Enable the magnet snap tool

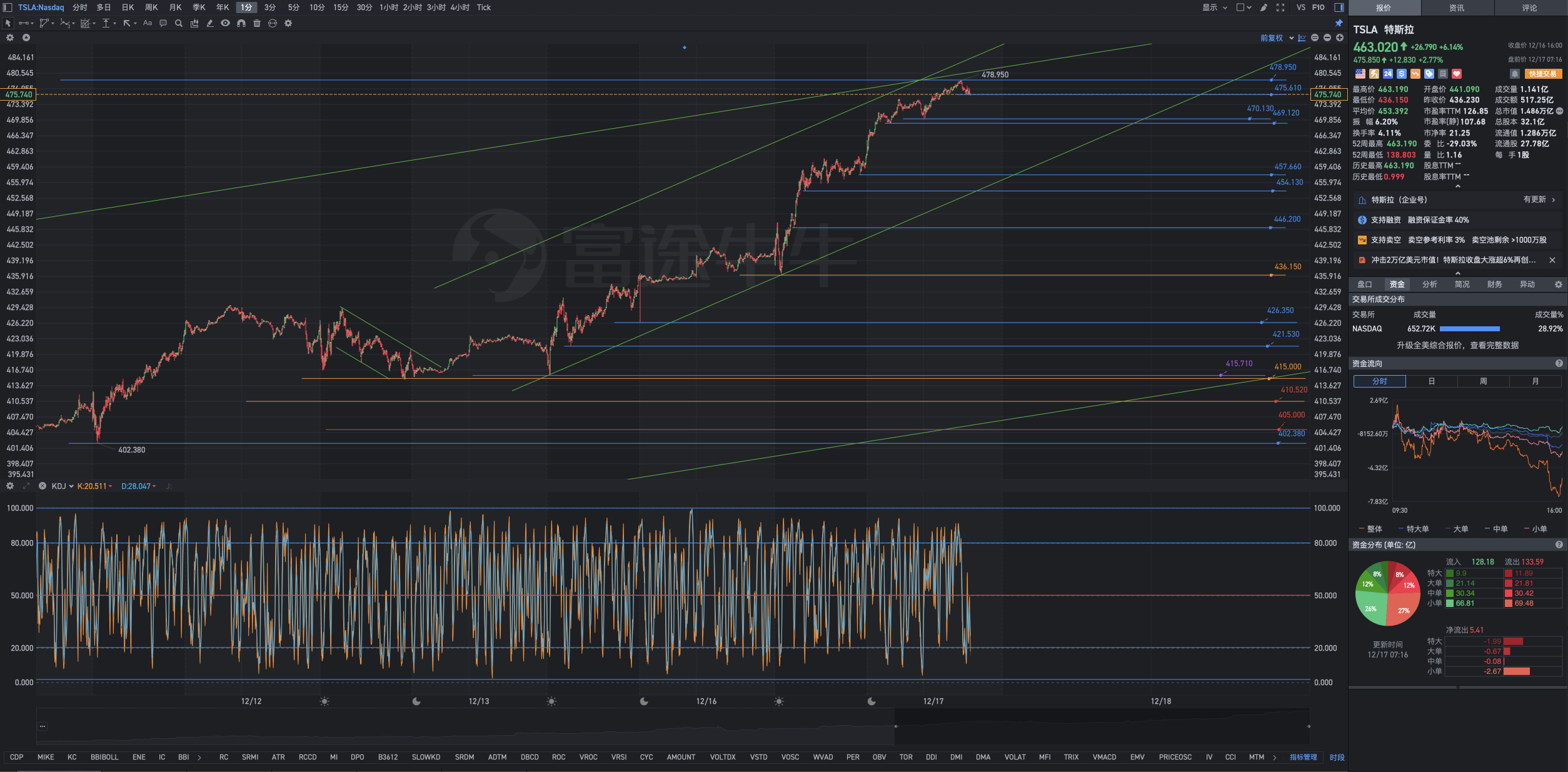pos(241,23)
